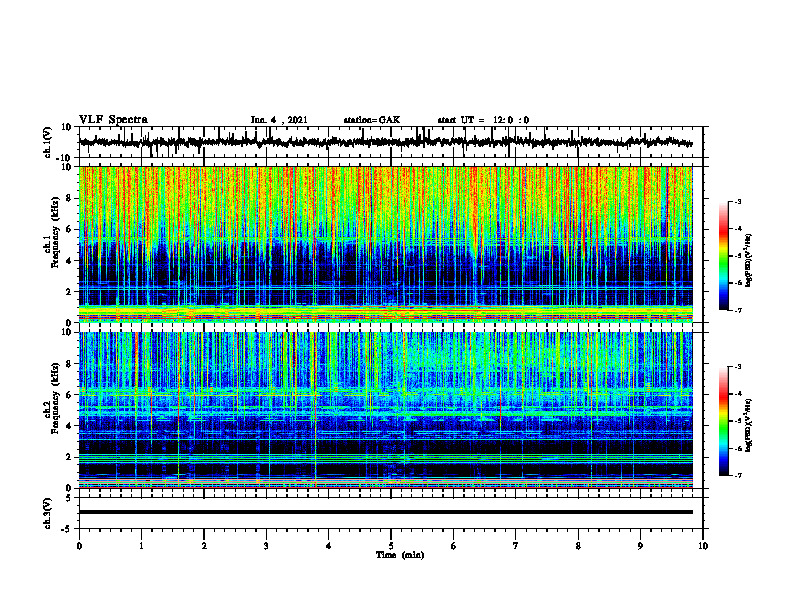Click the ch.1 "Frequency (kHz)" axis label
The height and width of the screenshot is (612, 792).
pyautogui.click(x=55, y=232)
